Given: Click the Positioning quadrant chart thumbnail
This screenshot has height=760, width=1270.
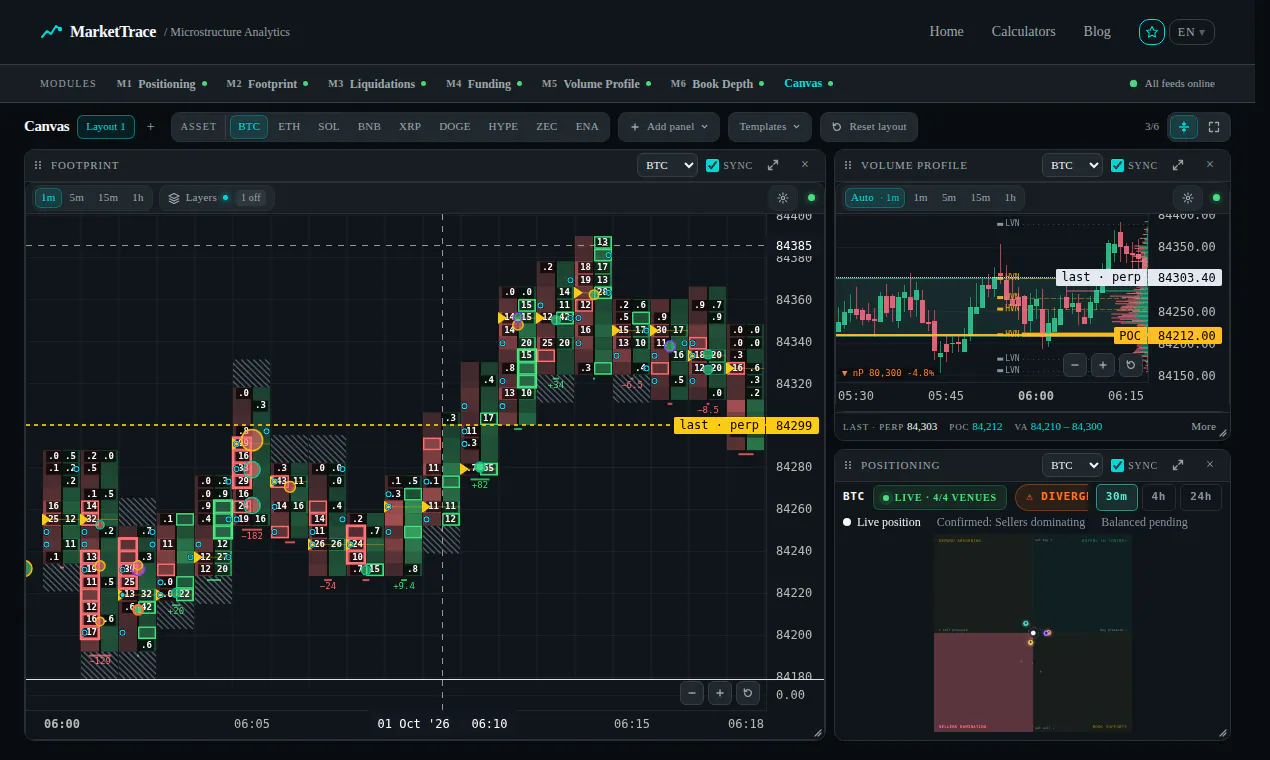Looking at the screenshot, I should coord(1032,633).
